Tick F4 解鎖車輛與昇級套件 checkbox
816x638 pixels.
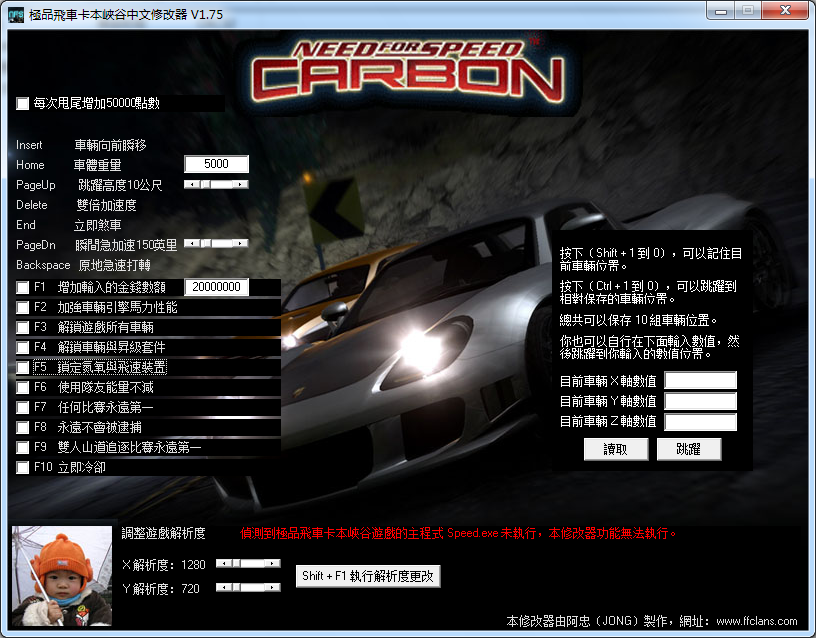22,347
